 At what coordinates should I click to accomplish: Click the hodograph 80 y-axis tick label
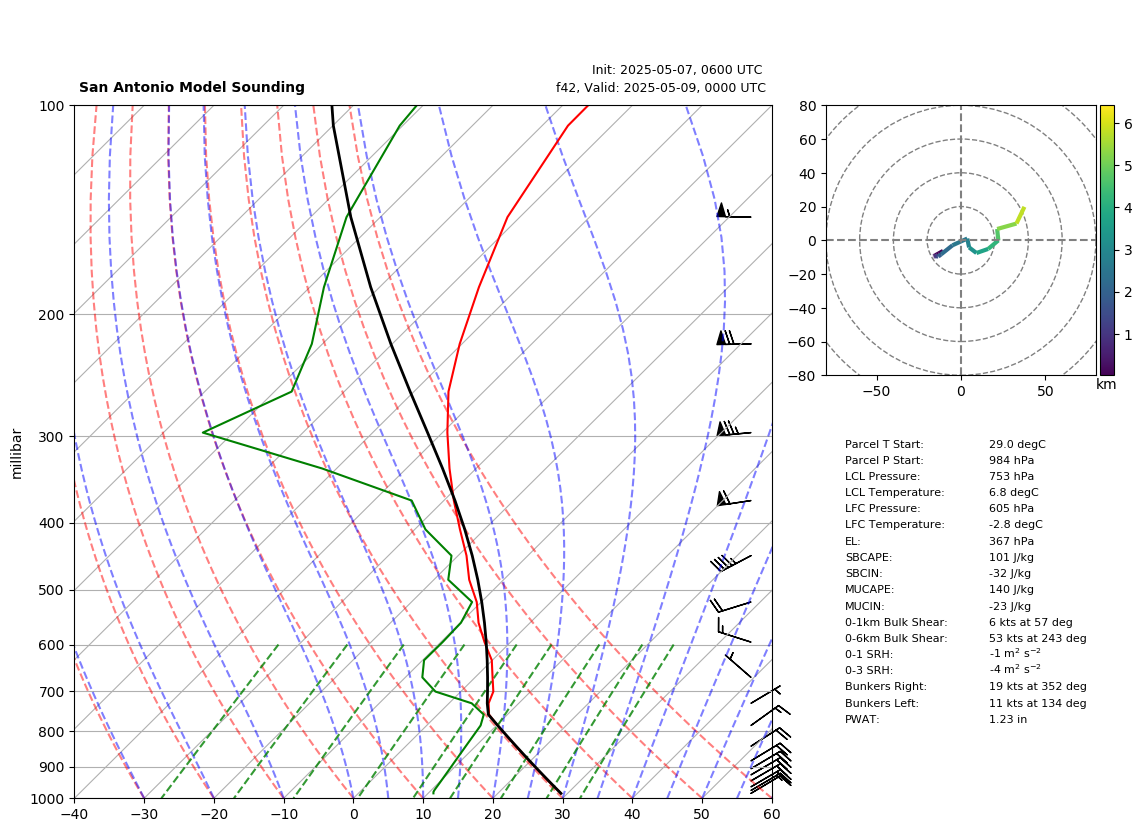pos(808,106)
